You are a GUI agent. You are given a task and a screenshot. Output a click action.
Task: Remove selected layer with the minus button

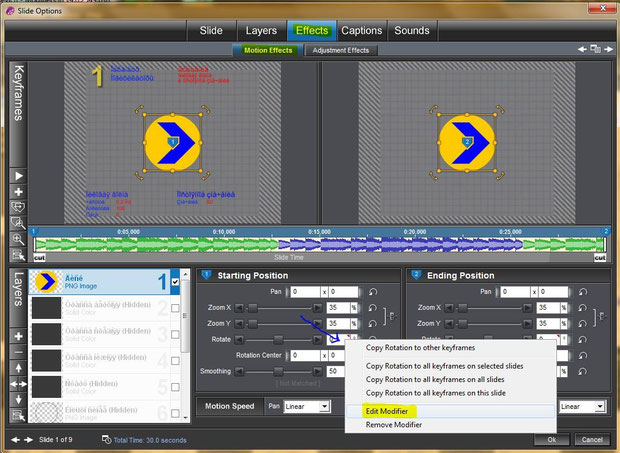(19, 352)
